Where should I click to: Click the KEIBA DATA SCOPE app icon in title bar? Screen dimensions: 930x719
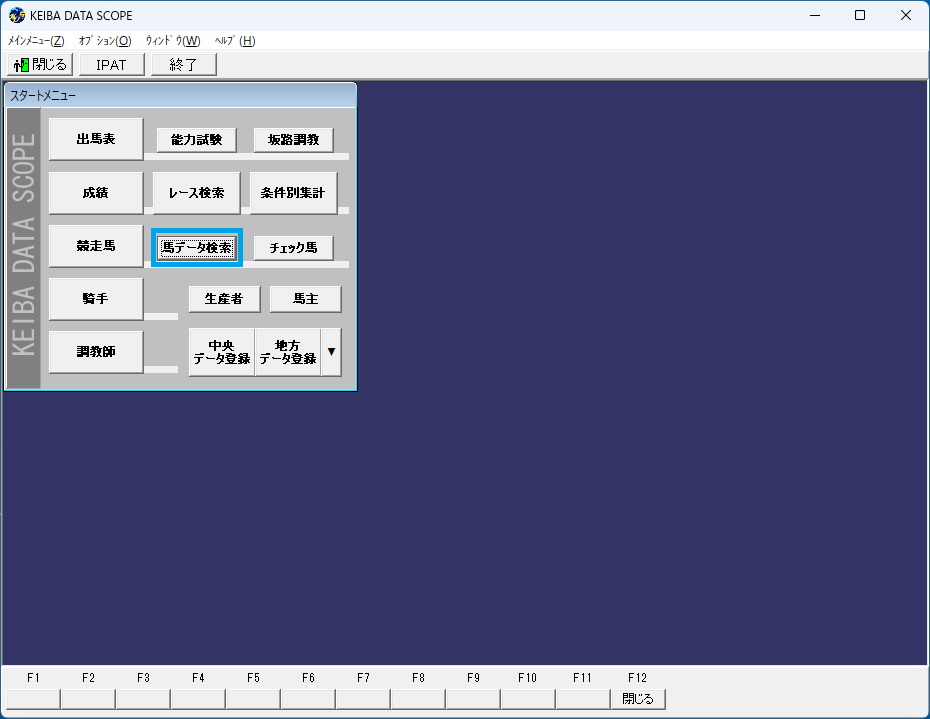point(17,15)
